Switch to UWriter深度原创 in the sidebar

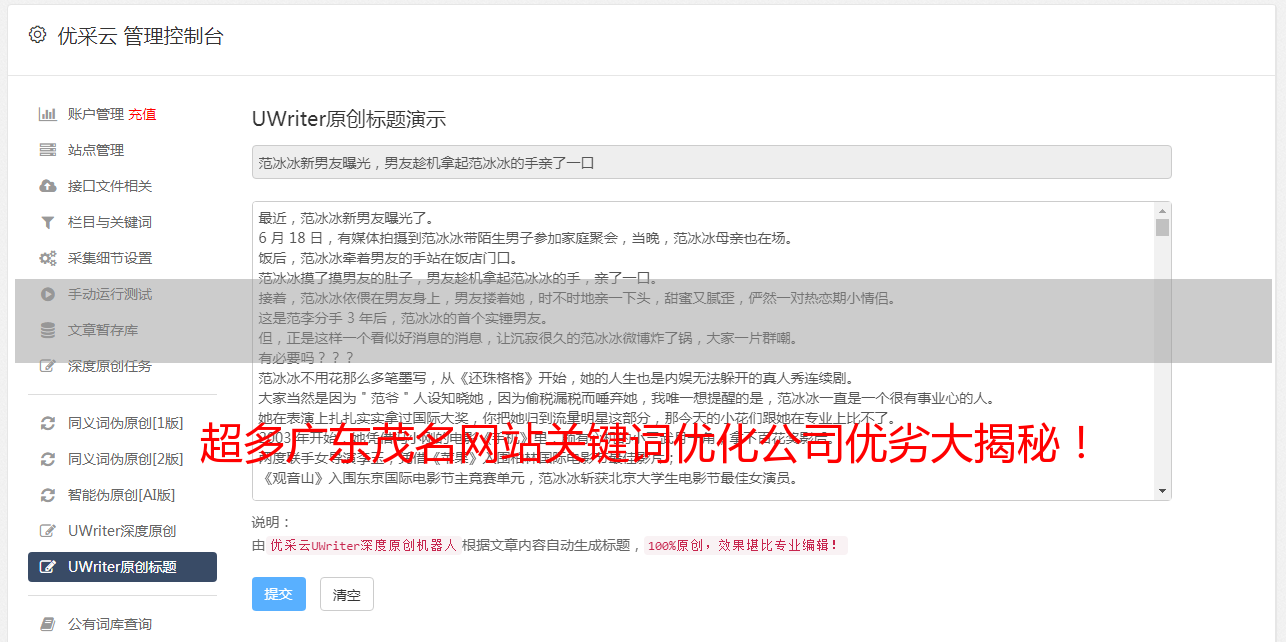[122, 531]
